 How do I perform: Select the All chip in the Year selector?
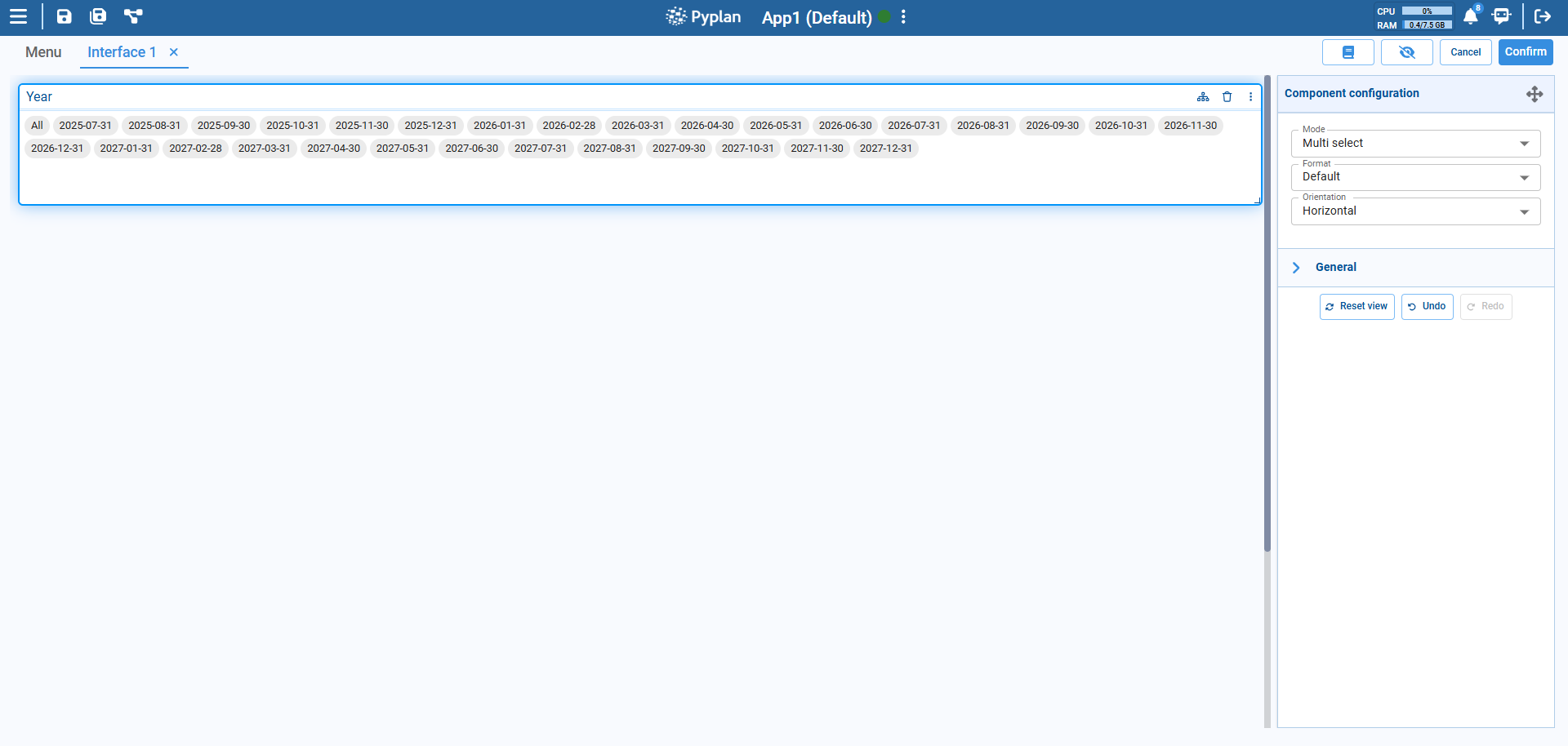pos(36,125)
